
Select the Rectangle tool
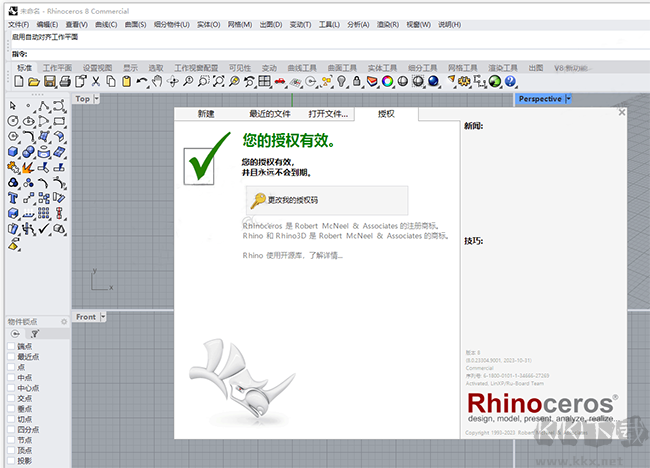coord(59,121)
